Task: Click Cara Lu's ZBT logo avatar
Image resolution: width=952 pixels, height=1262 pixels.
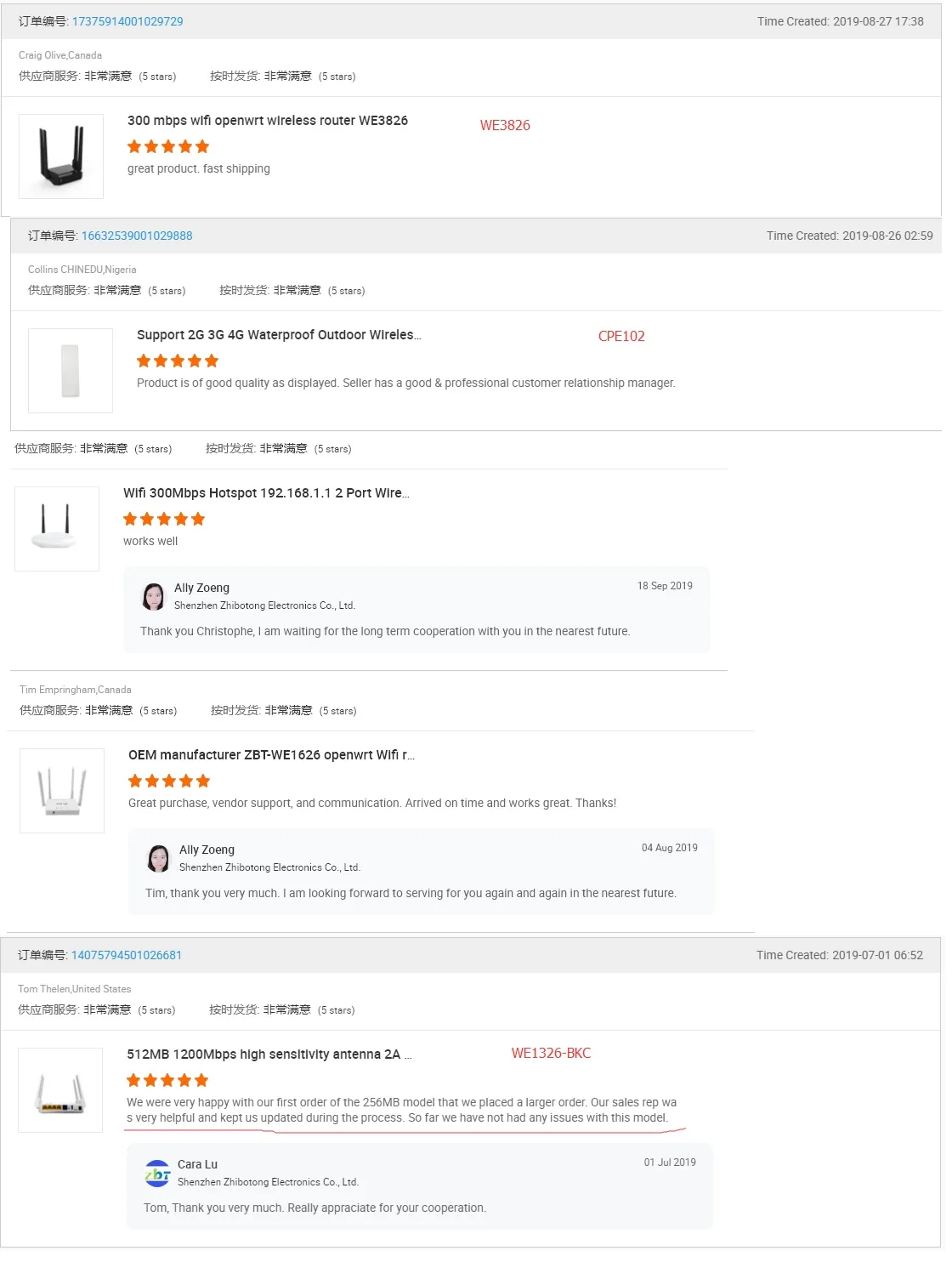Action: [157, 1174]
